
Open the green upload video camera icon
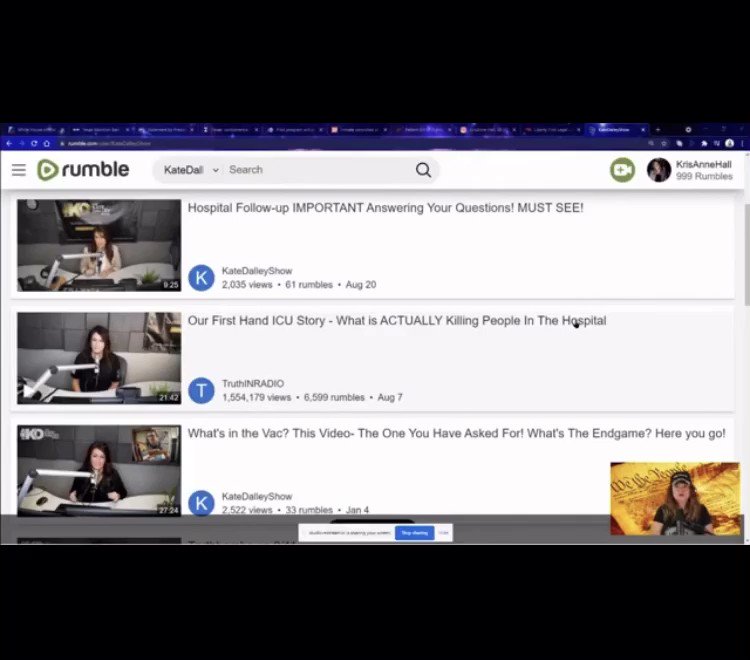tap(622, 170)
